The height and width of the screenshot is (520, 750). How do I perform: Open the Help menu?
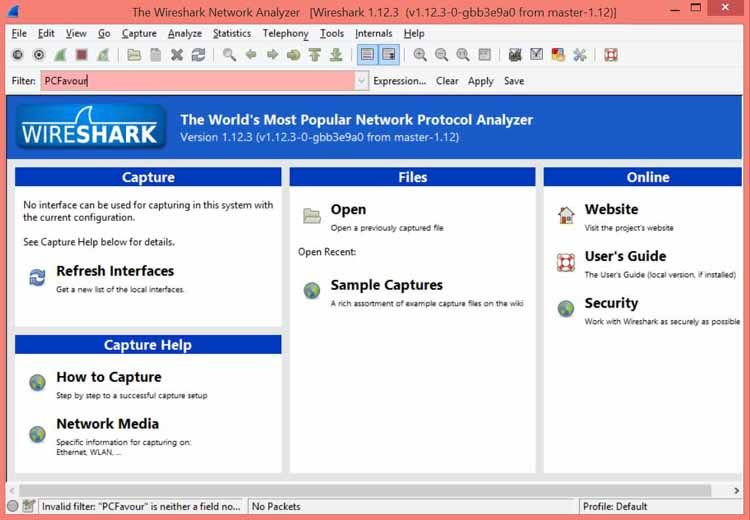coord(414,33)
